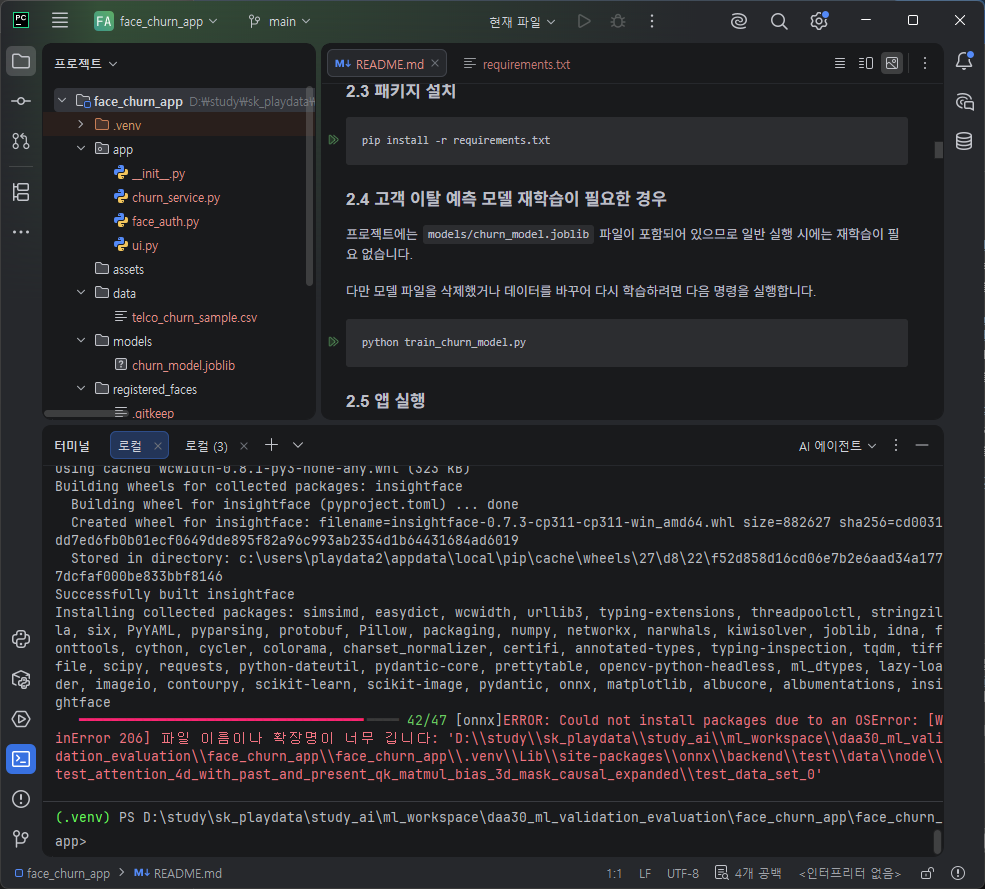This screenshot has width=985, height=889.
Task: Run the current file
Action: click(584, 21)
